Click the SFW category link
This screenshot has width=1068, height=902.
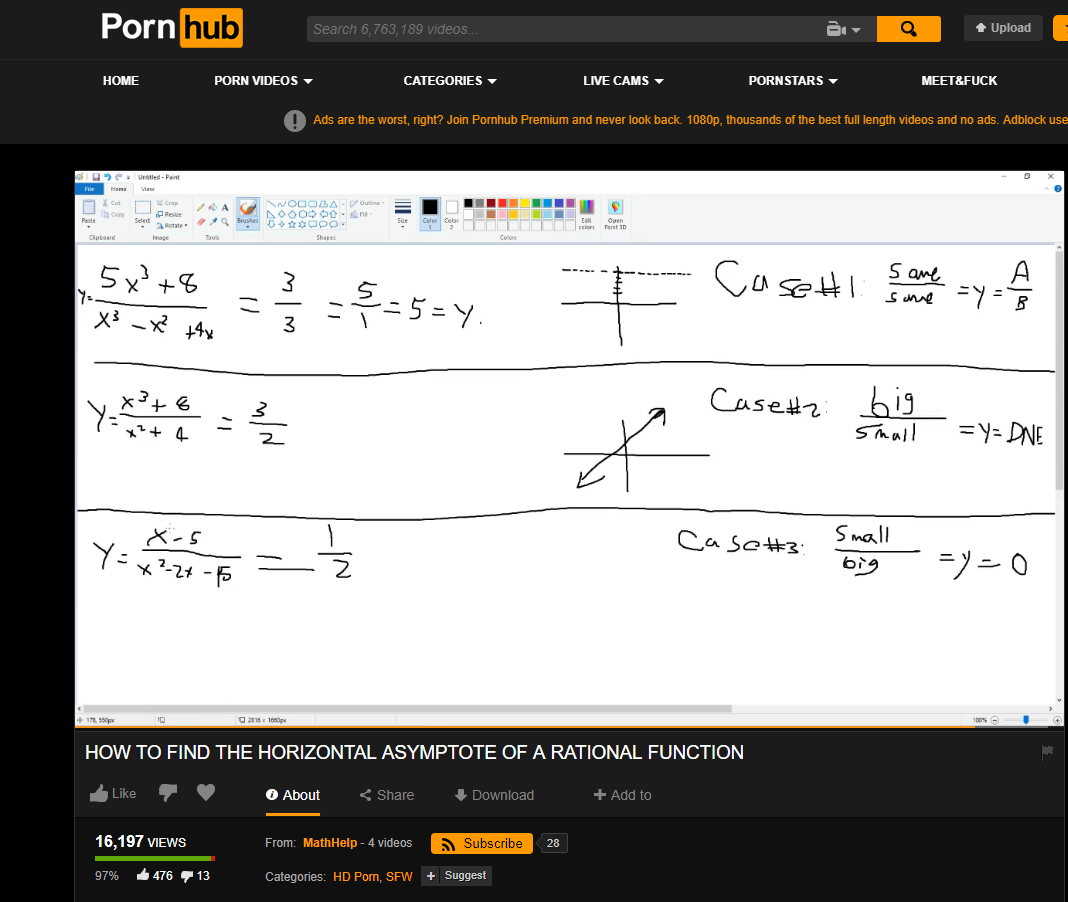399,877
